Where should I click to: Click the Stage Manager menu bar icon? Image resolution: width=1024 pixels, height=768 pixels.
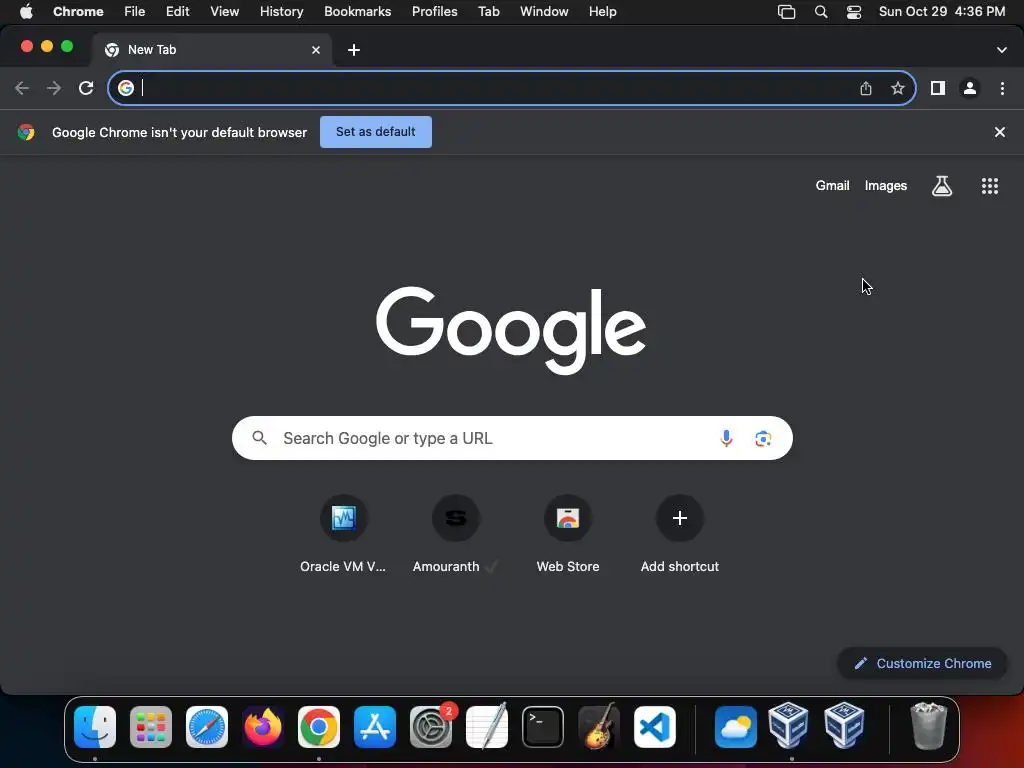click(x=786, y=12)
